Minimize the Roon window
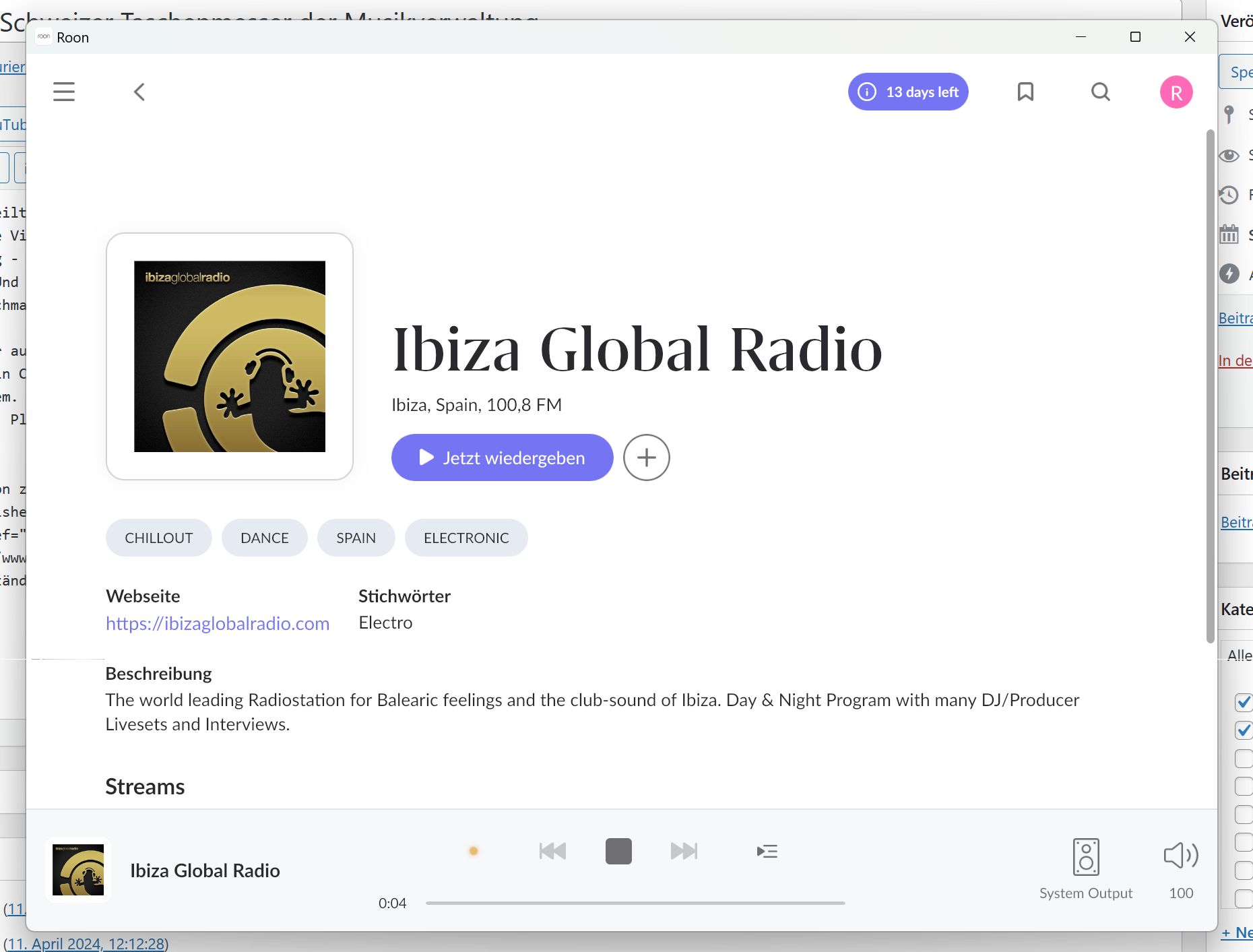This screenshot has width=1253, height=952. click(1081, 36)
